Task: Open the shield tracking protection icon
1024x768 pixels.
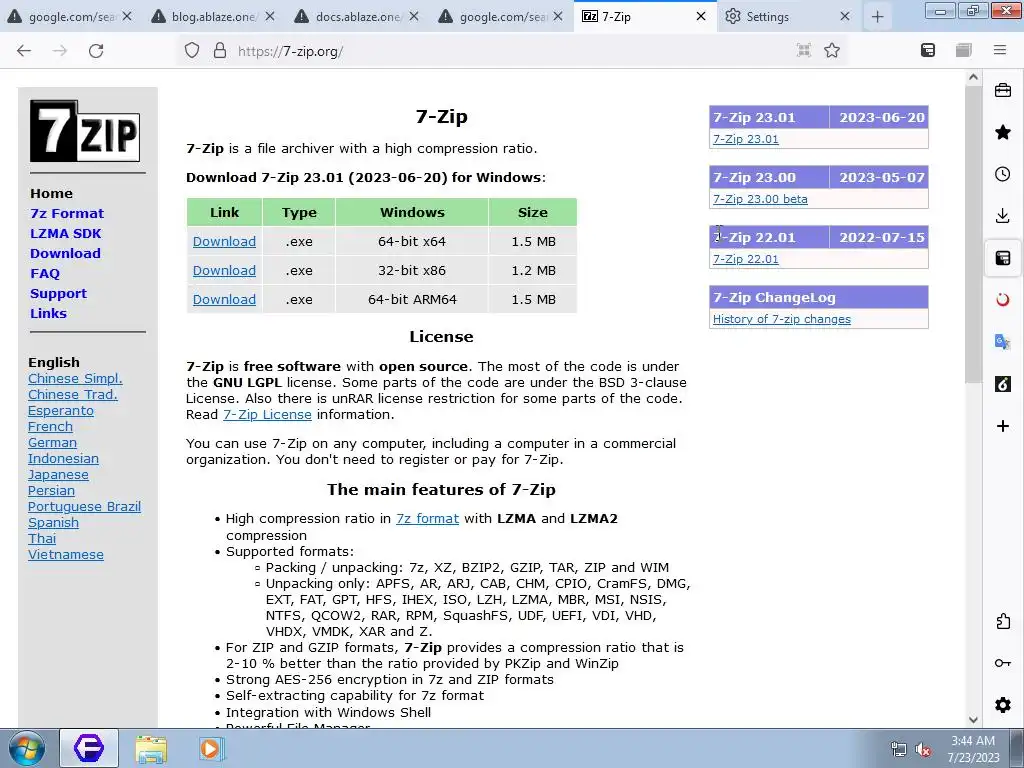Action: point(191,50)
